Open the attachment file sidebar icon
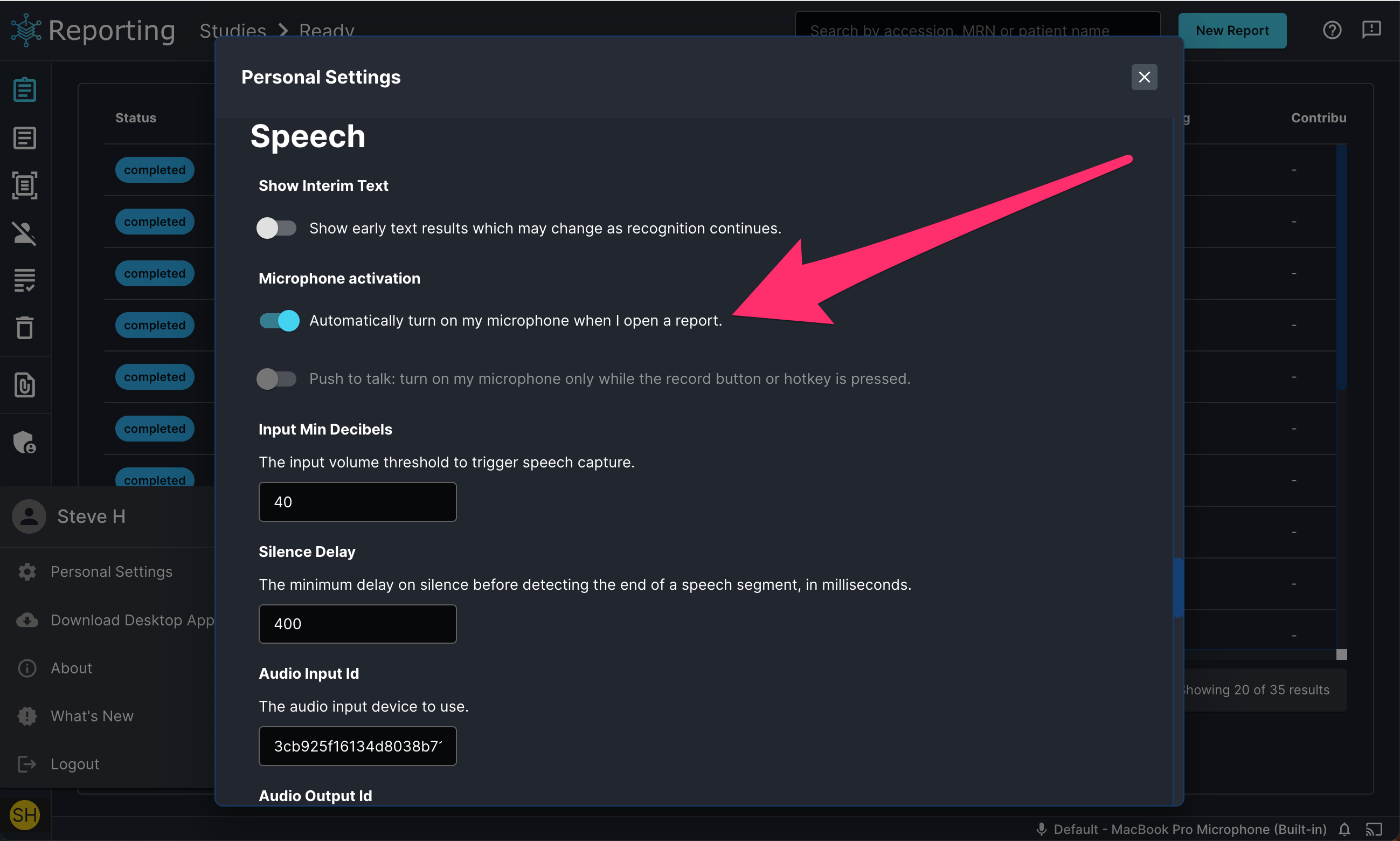The height and width of the screenshot is (841, 1400). 24,385
